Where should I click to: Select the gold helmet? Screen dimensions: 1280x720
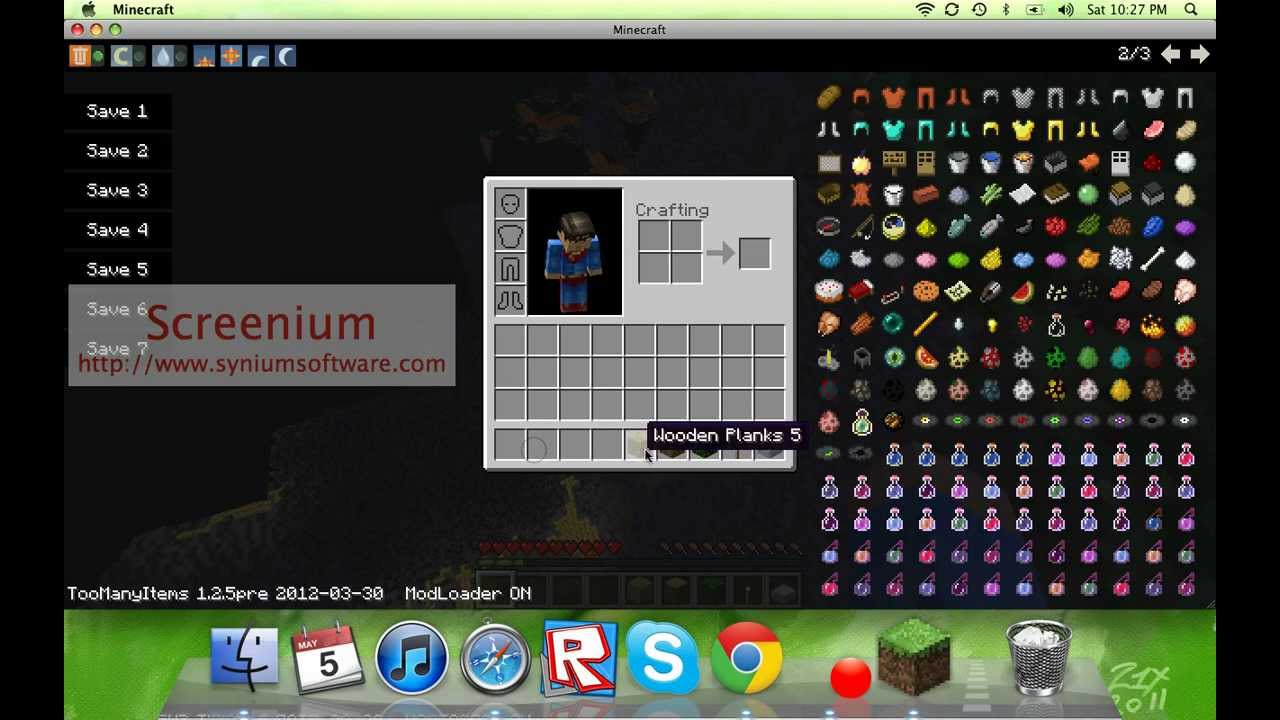pyautogui.click(x=991, y=129)
